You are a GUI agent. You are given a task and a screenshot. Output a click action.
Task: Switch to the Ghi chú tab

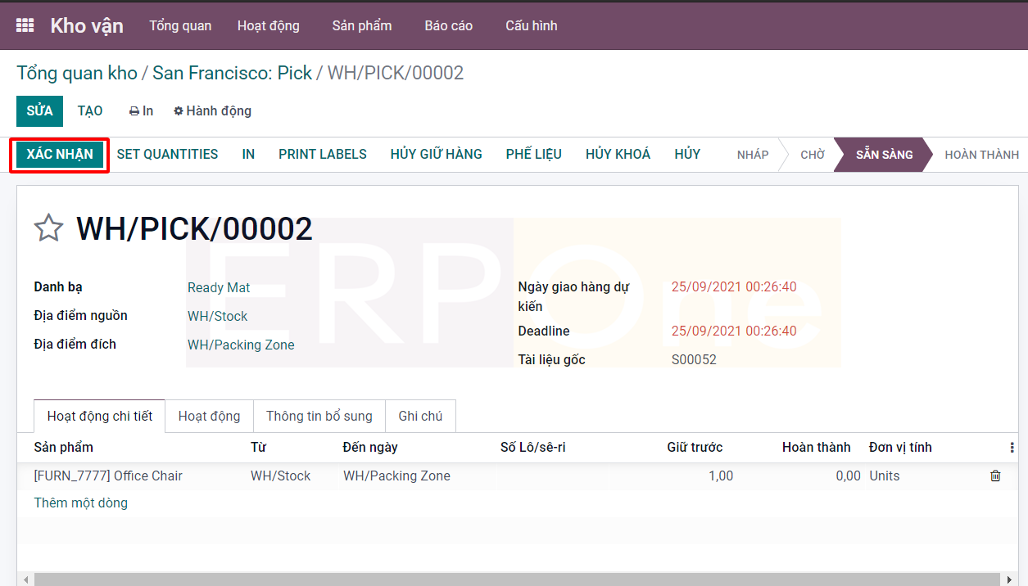[x=420, y=416]
